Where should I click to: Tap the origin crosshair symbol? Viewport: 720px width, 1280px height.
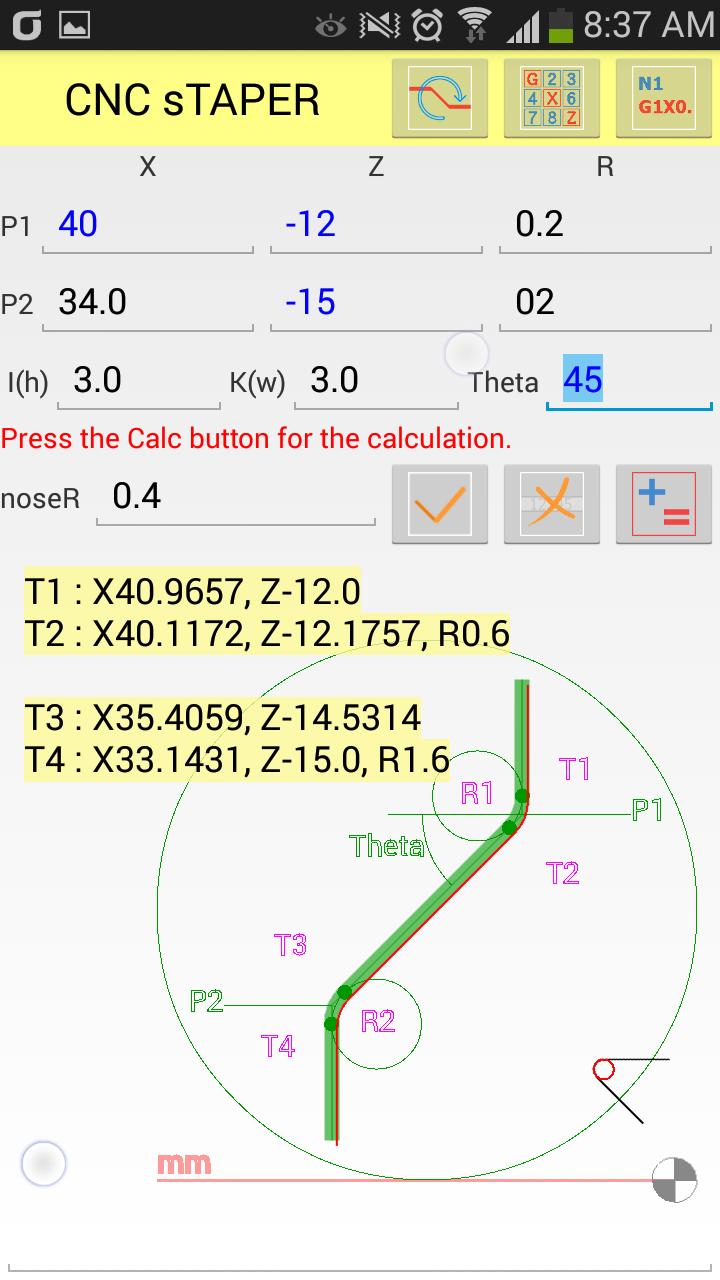point(674,1180)
